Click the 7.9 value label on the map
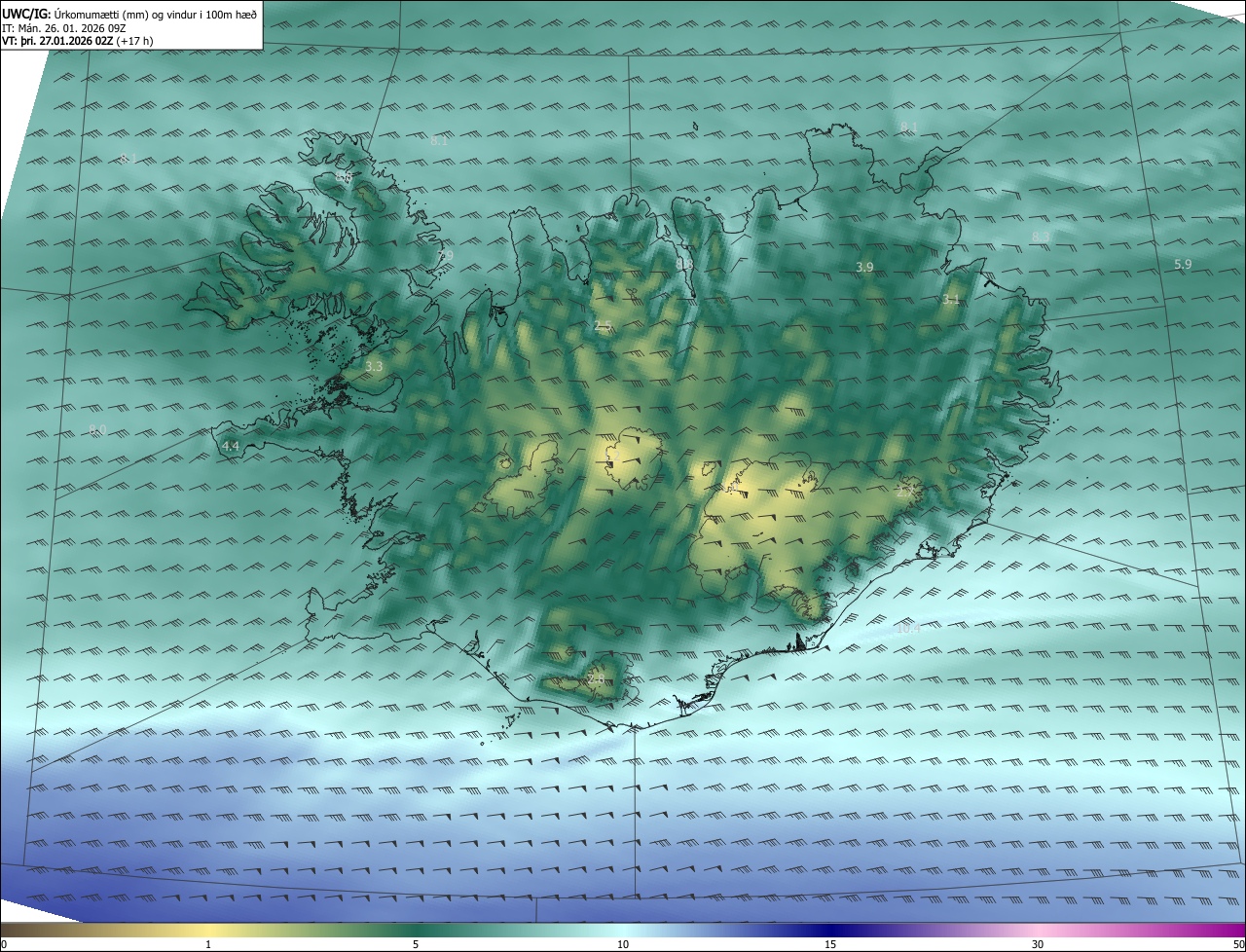This screenshot has height=952, width=1246. pyautogui.click(x=445, y=256)
